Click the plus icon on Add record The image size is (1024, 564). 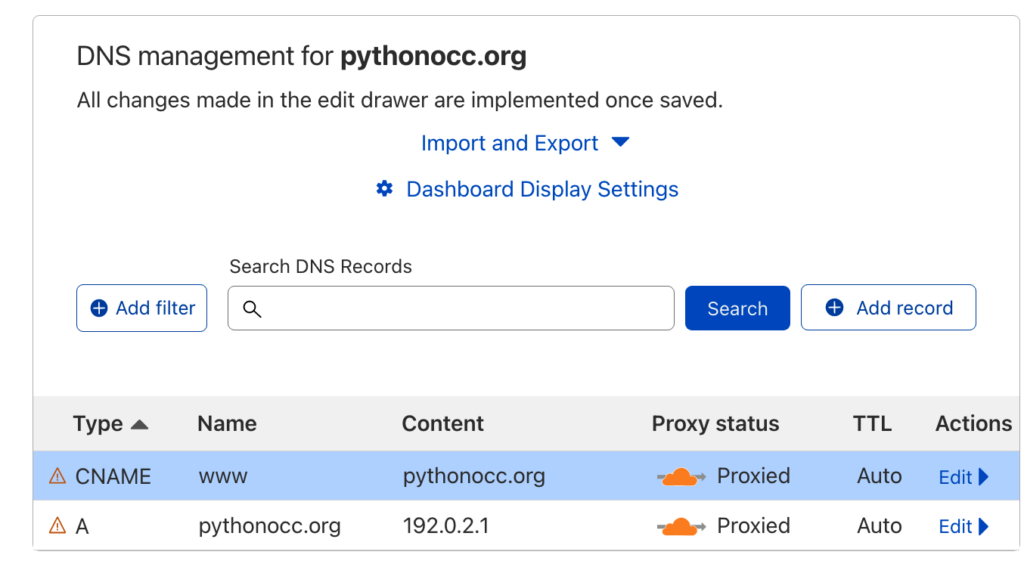pyautogui.click(x=834, y=309)
